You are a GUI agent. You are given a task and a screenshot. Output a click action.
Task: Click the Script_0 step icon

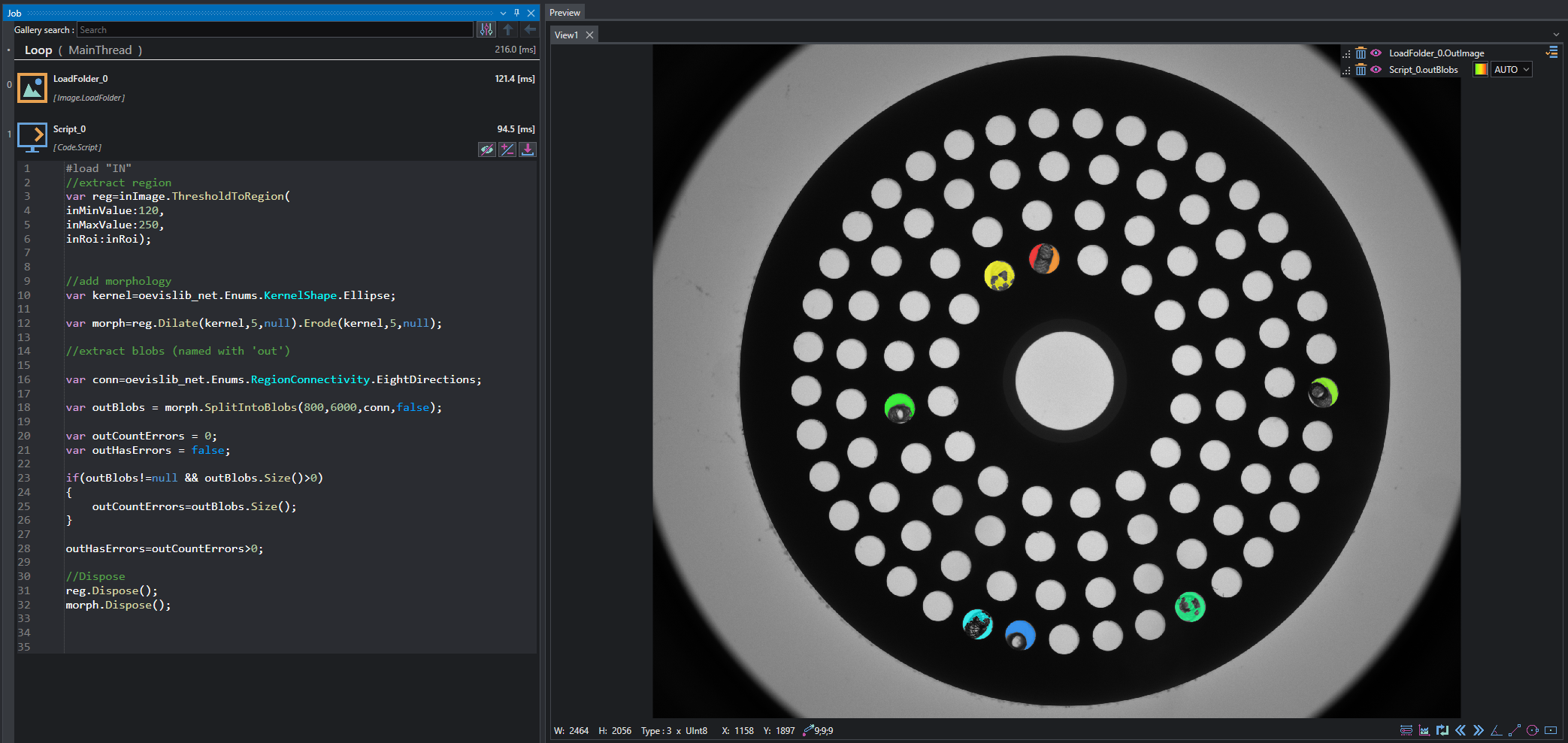(32, 137)
